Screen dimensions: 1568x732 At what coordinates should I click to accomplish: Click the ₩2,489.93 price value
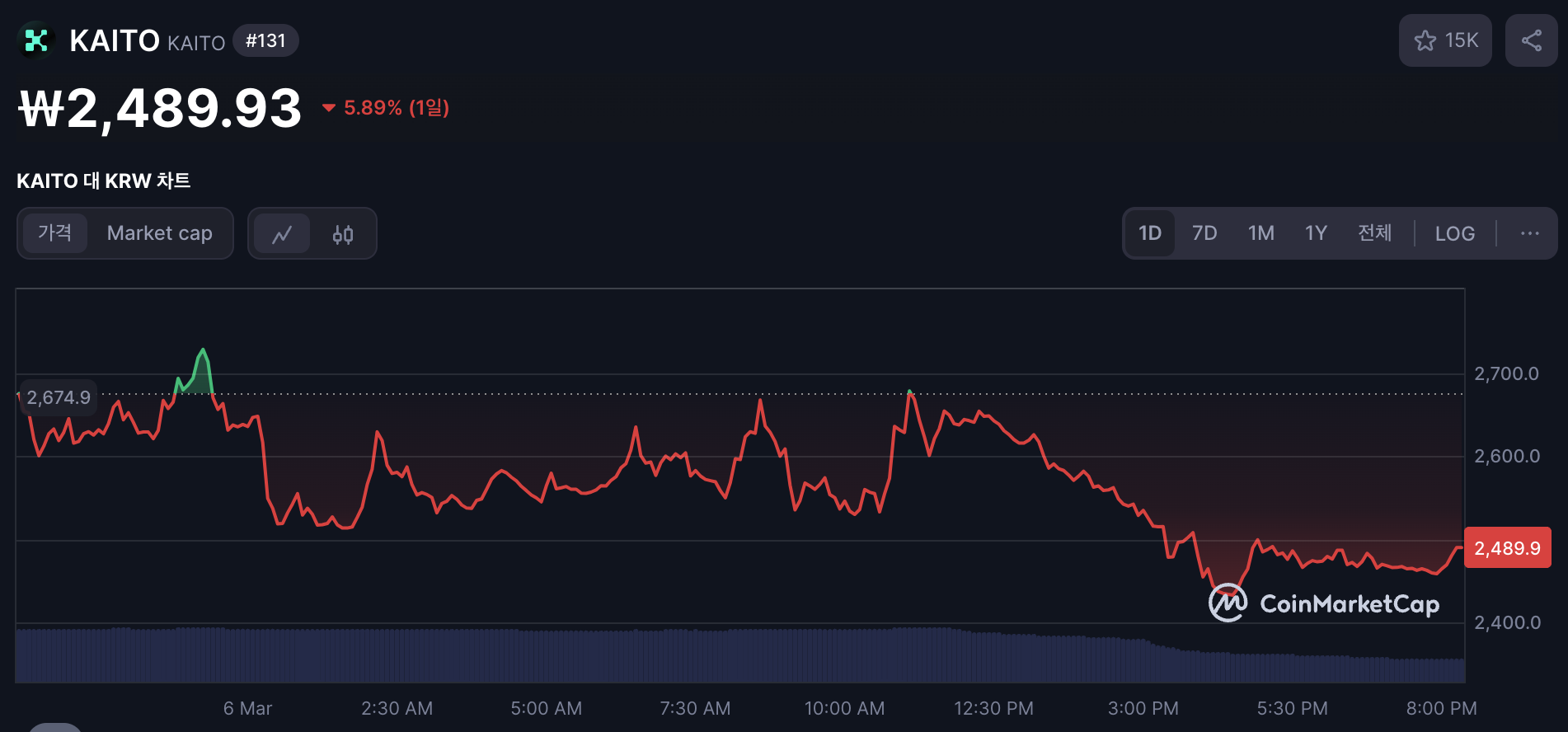(161, 108)
